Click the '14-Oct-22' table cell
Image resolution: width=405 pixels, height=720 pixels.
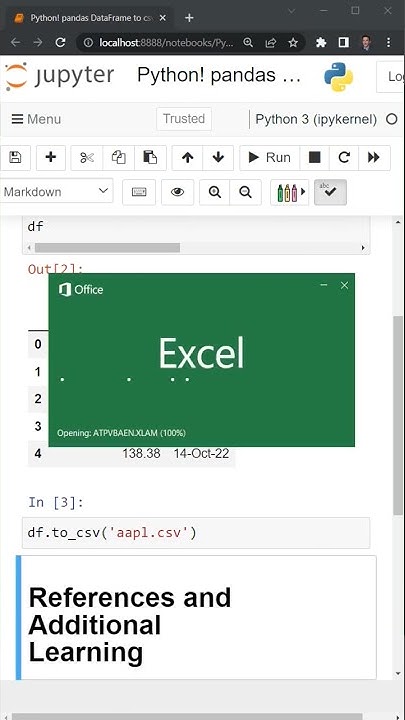tap(201, 454)
